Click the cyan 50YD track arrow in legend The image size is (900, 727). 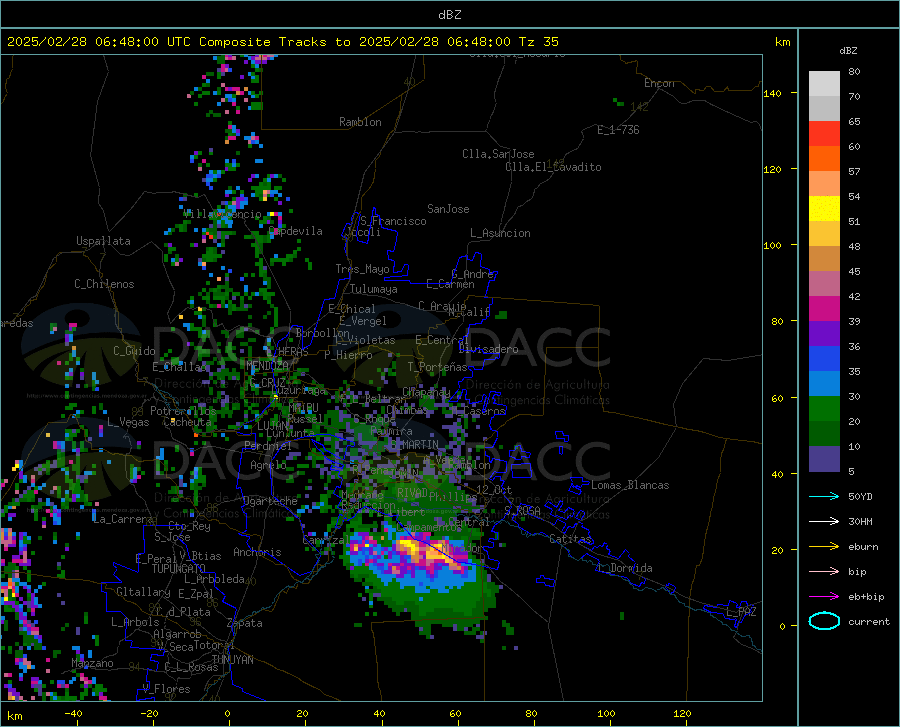point(824,496)
